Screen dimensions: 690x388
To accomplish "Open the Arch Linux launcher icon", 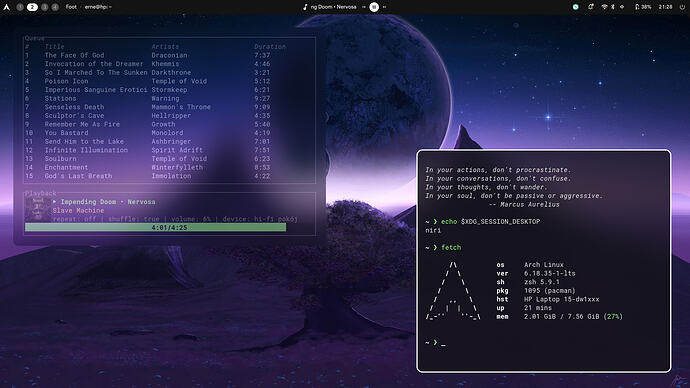I will 7,7.
